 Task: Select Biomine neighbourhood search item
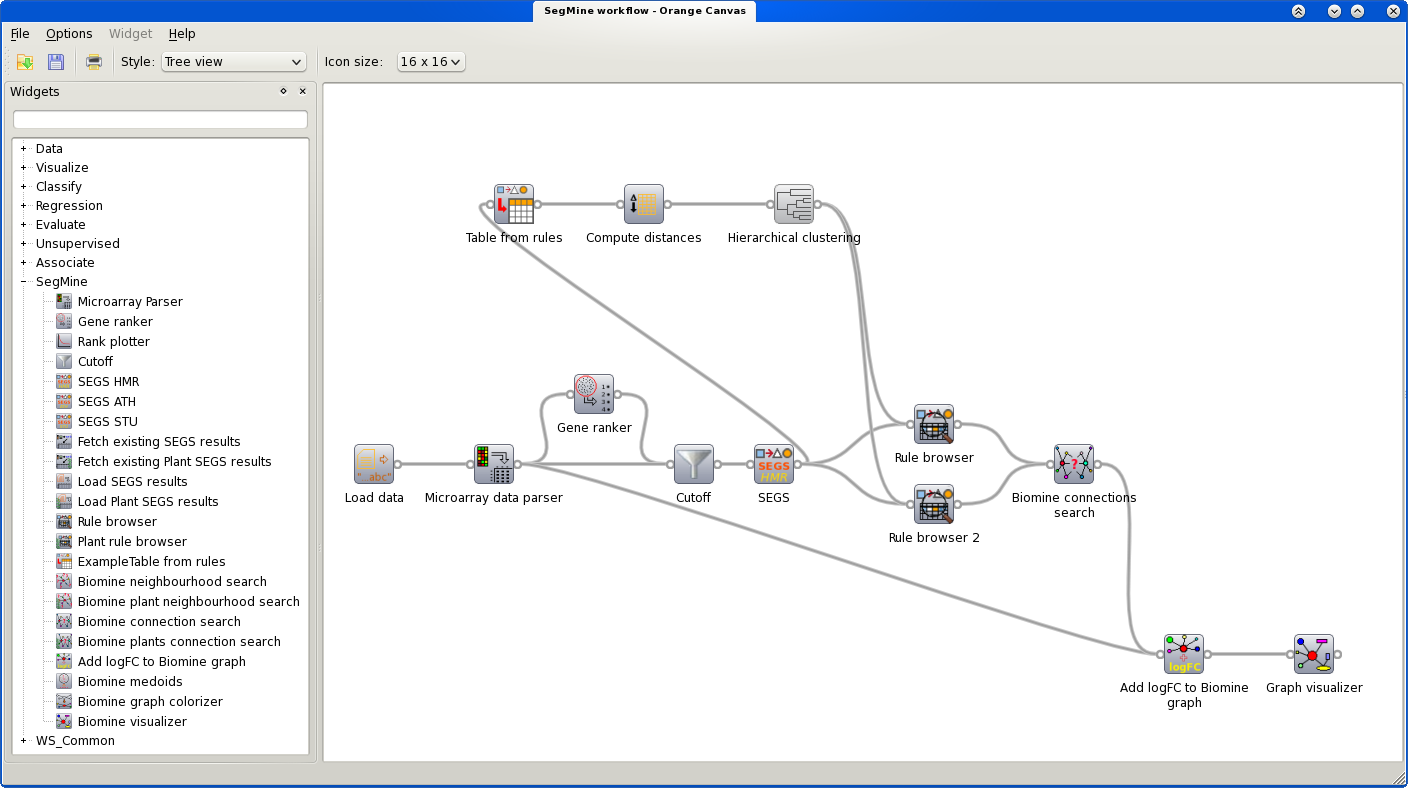(x=172, y=582)
